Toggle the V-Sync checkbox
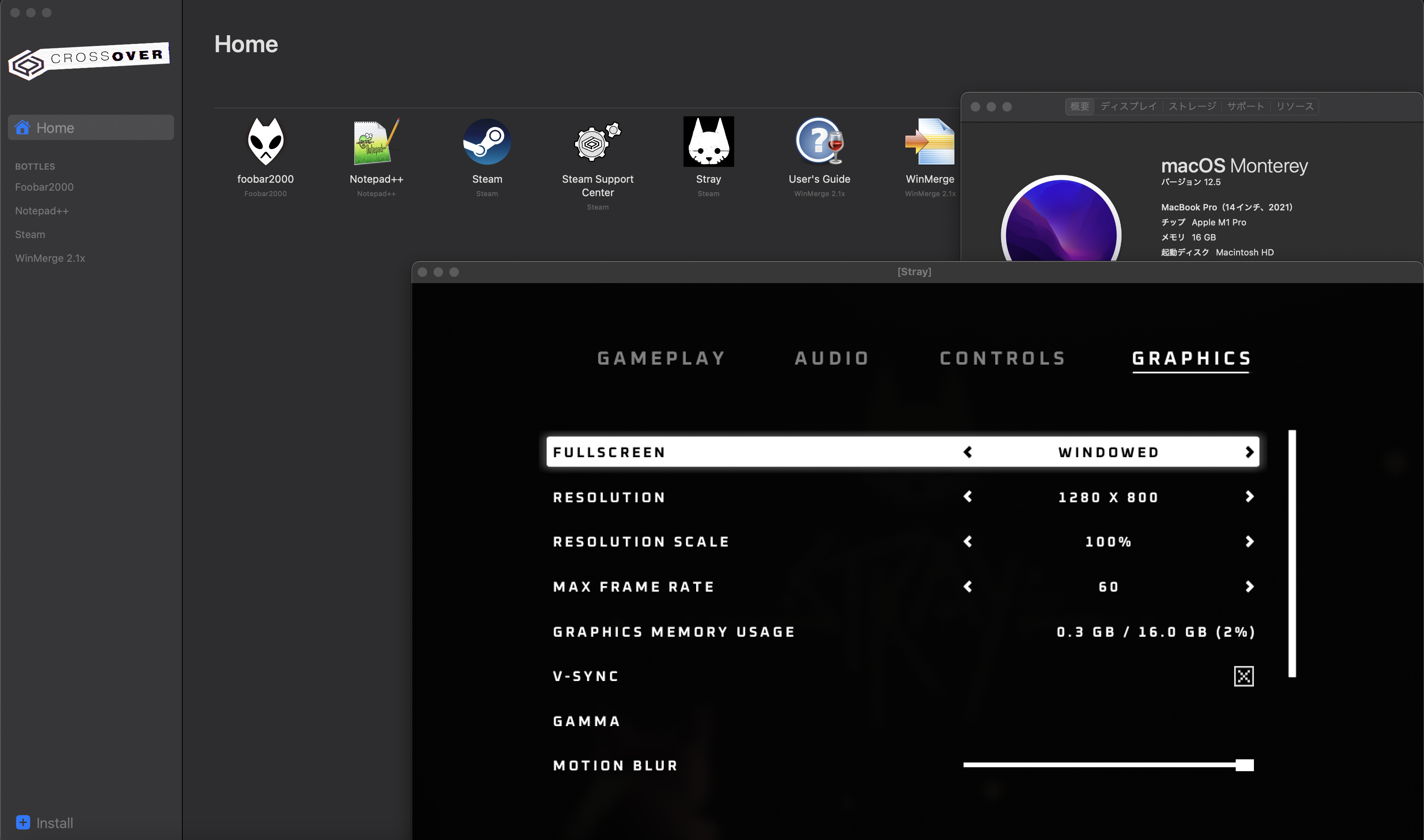 tap(1244, 676)
